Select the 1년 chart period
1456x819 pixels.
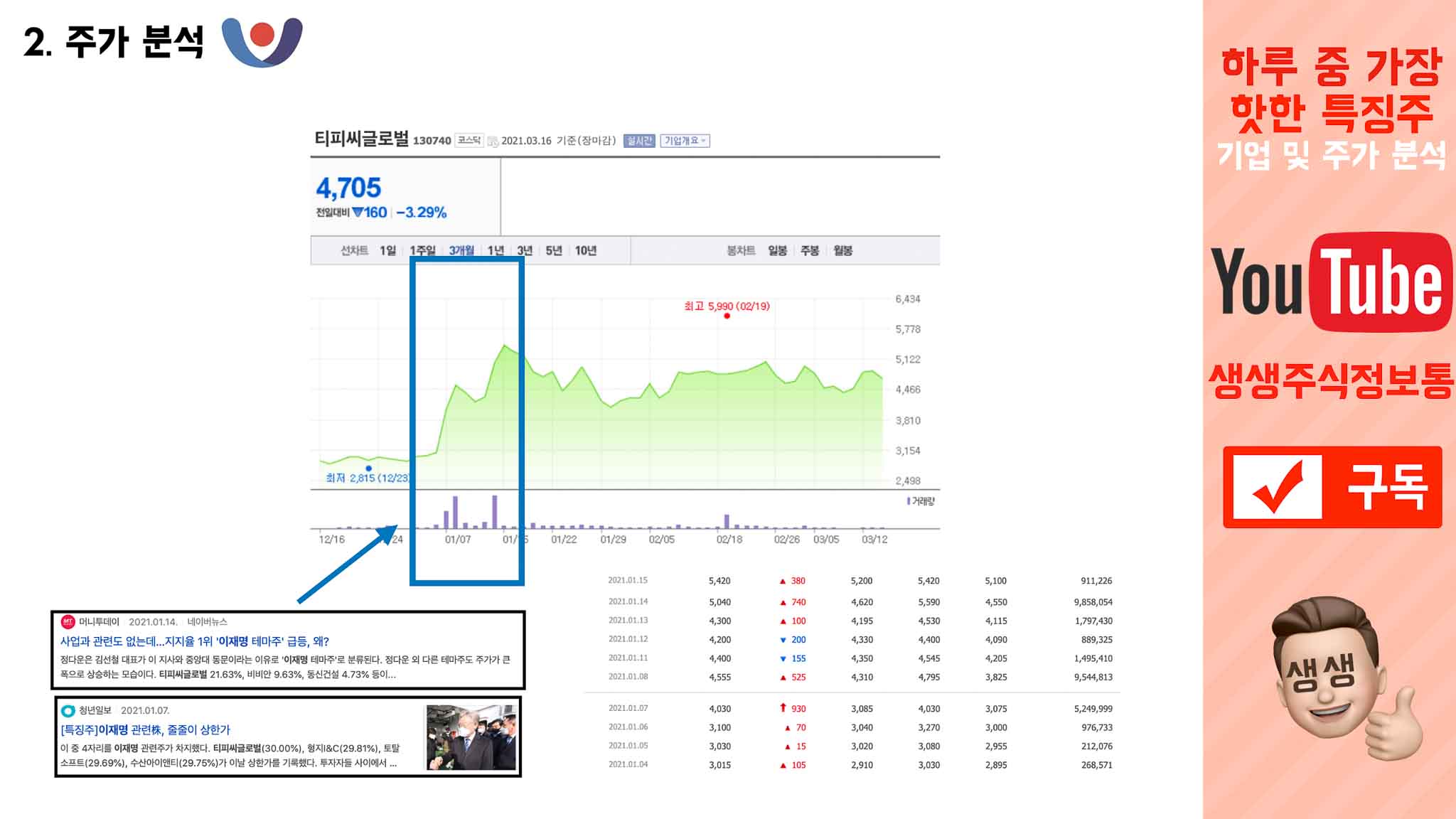point(496,250)
